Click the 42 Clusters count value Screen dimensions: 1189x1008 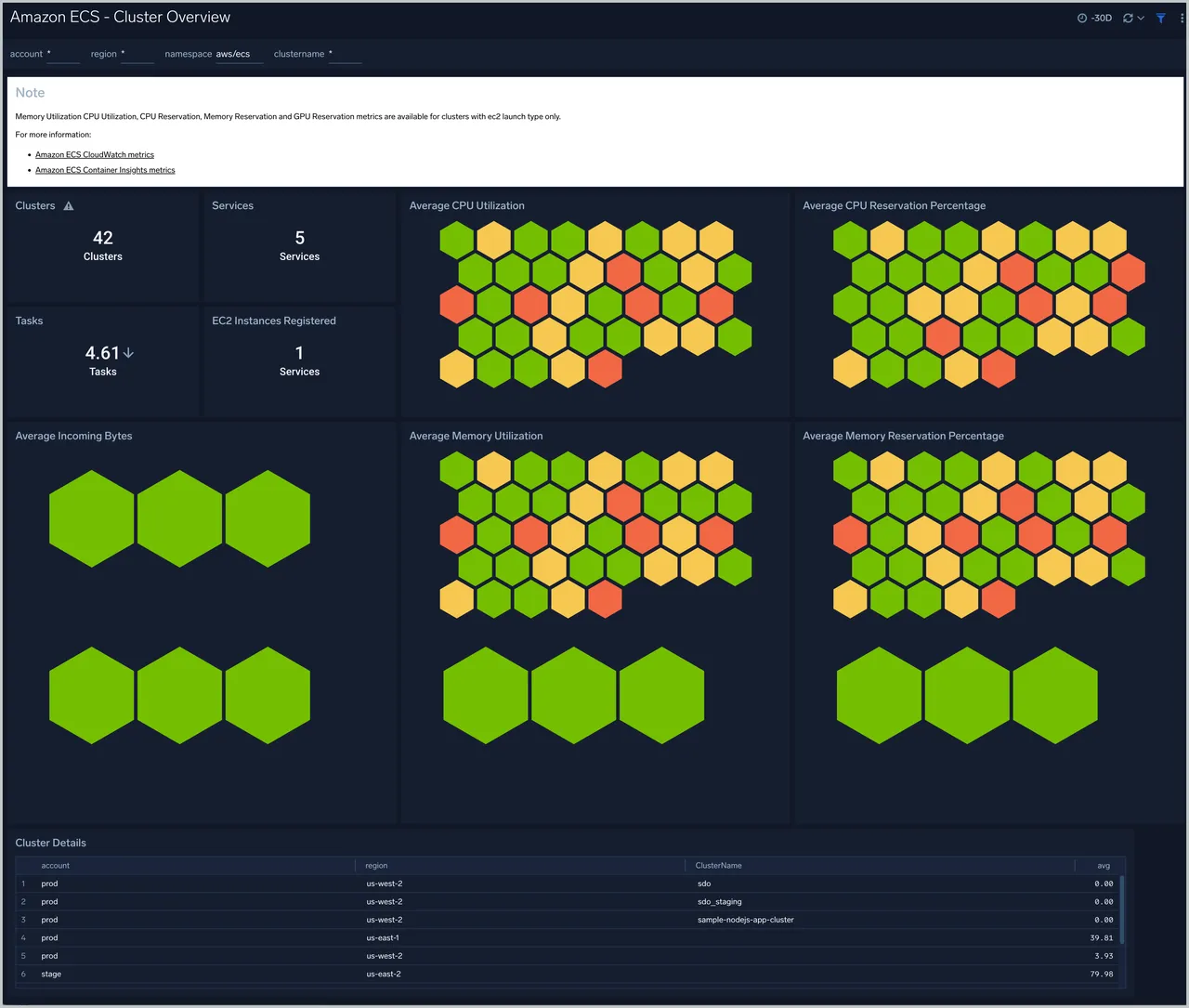point(103,239)
